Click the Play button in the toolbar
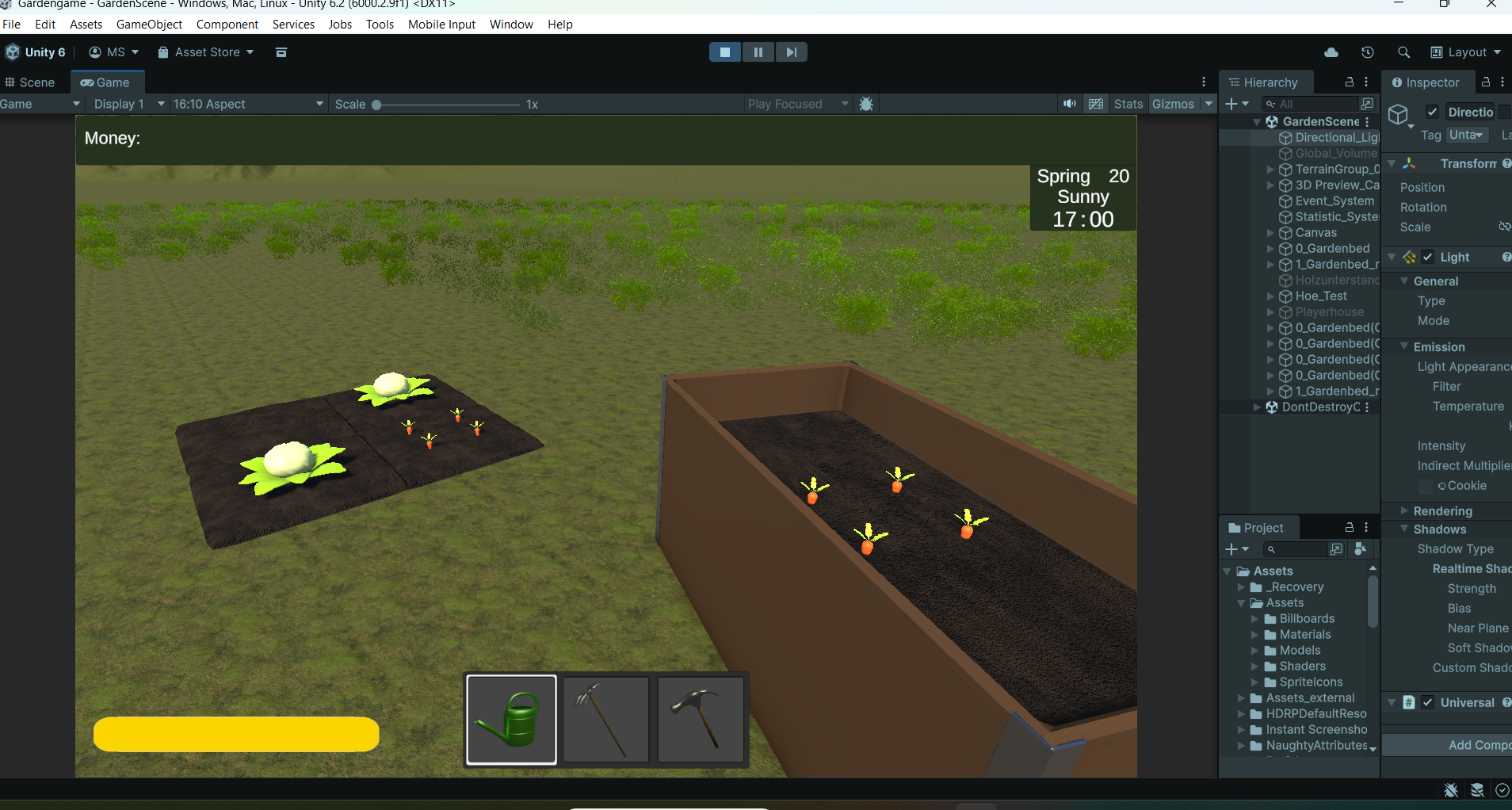This screenshot has height=810, width=1512. [x=724, y=52]
